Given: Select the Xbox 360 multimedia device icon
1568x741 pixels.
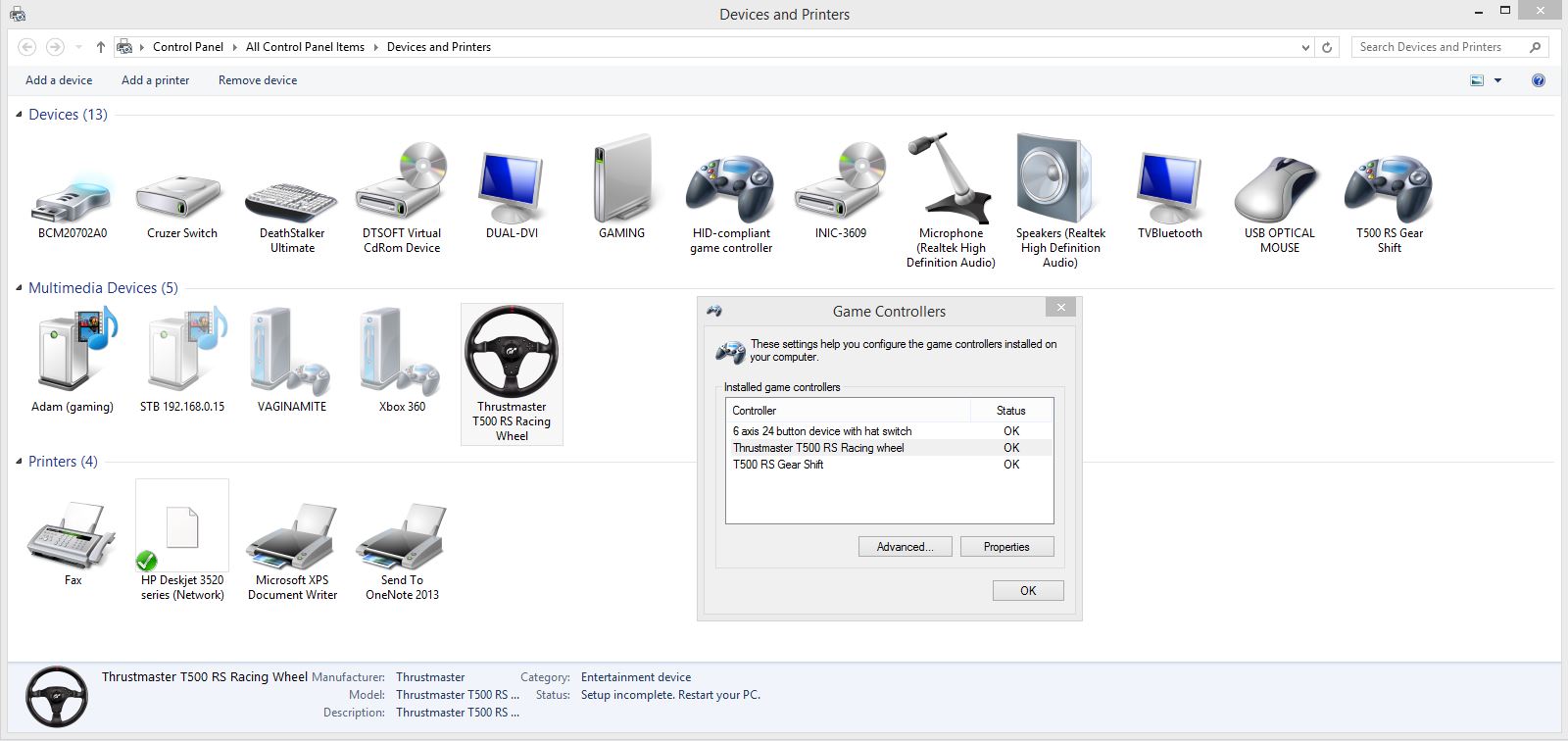Looking at the screenshot, I should click(402, 351).
